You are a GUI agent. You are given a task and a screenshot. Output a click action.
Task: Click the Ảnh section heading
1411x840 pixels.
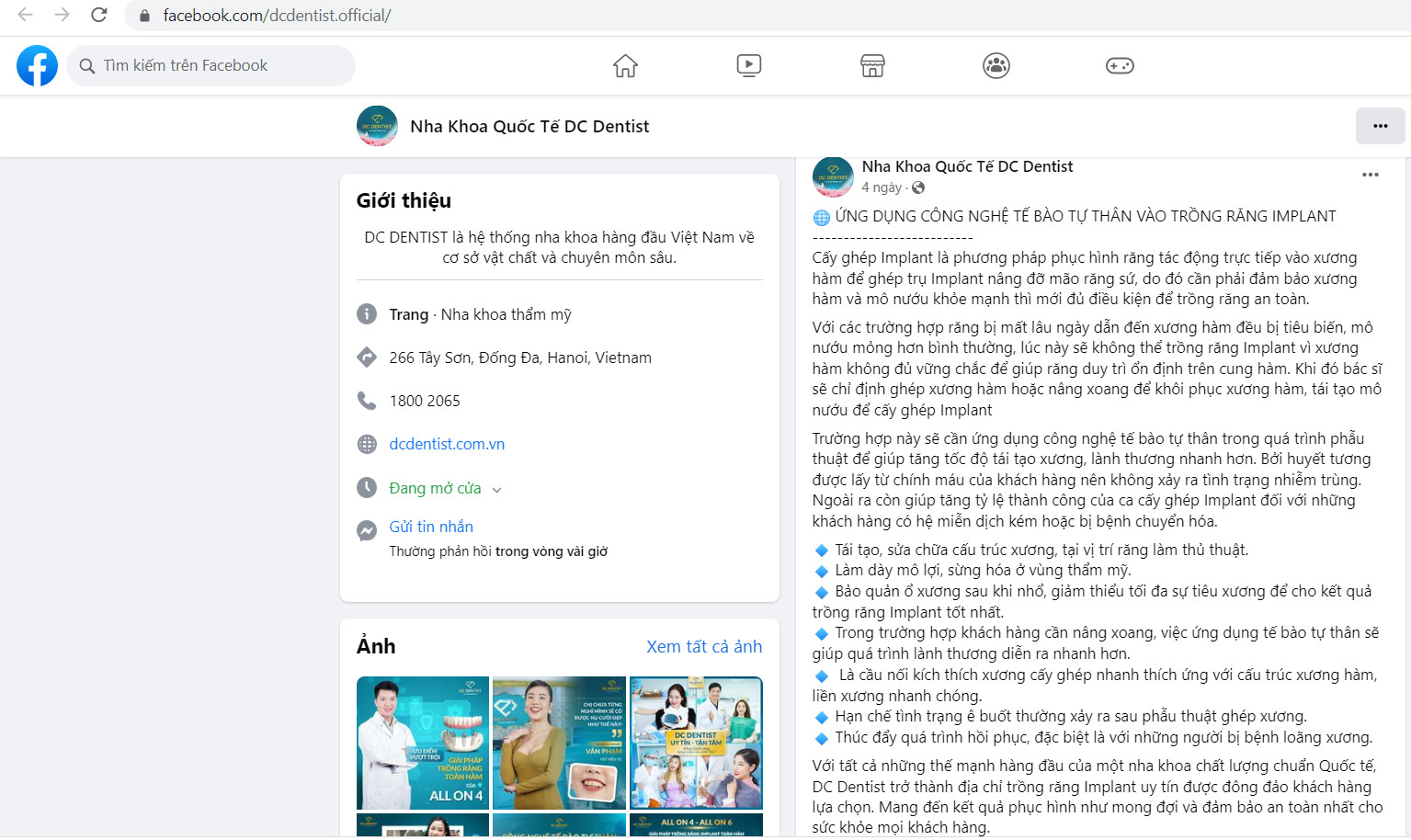(376, 646)
